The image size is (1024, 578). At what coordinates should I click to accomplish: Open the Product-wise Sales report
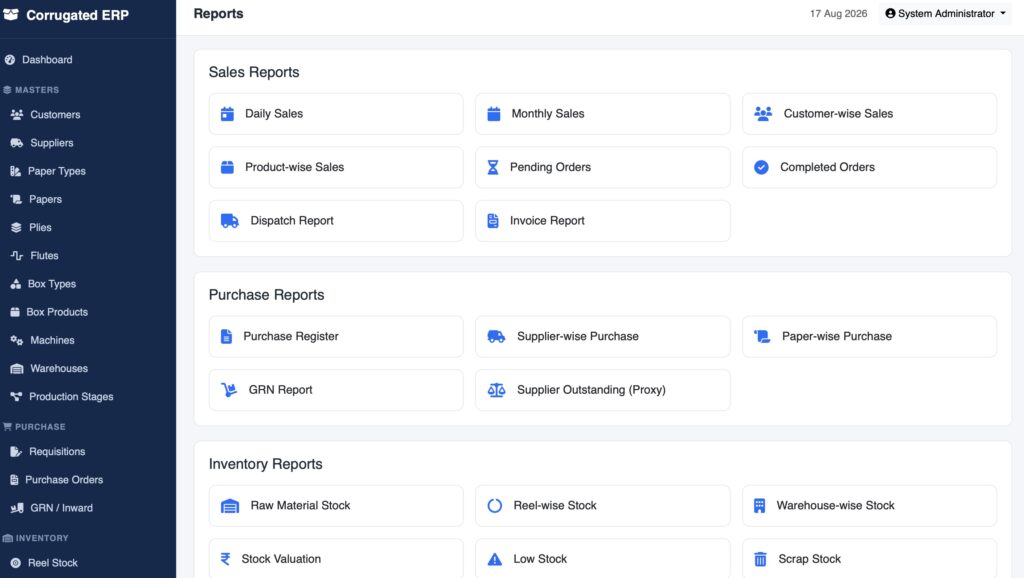(x=336, y=167)
